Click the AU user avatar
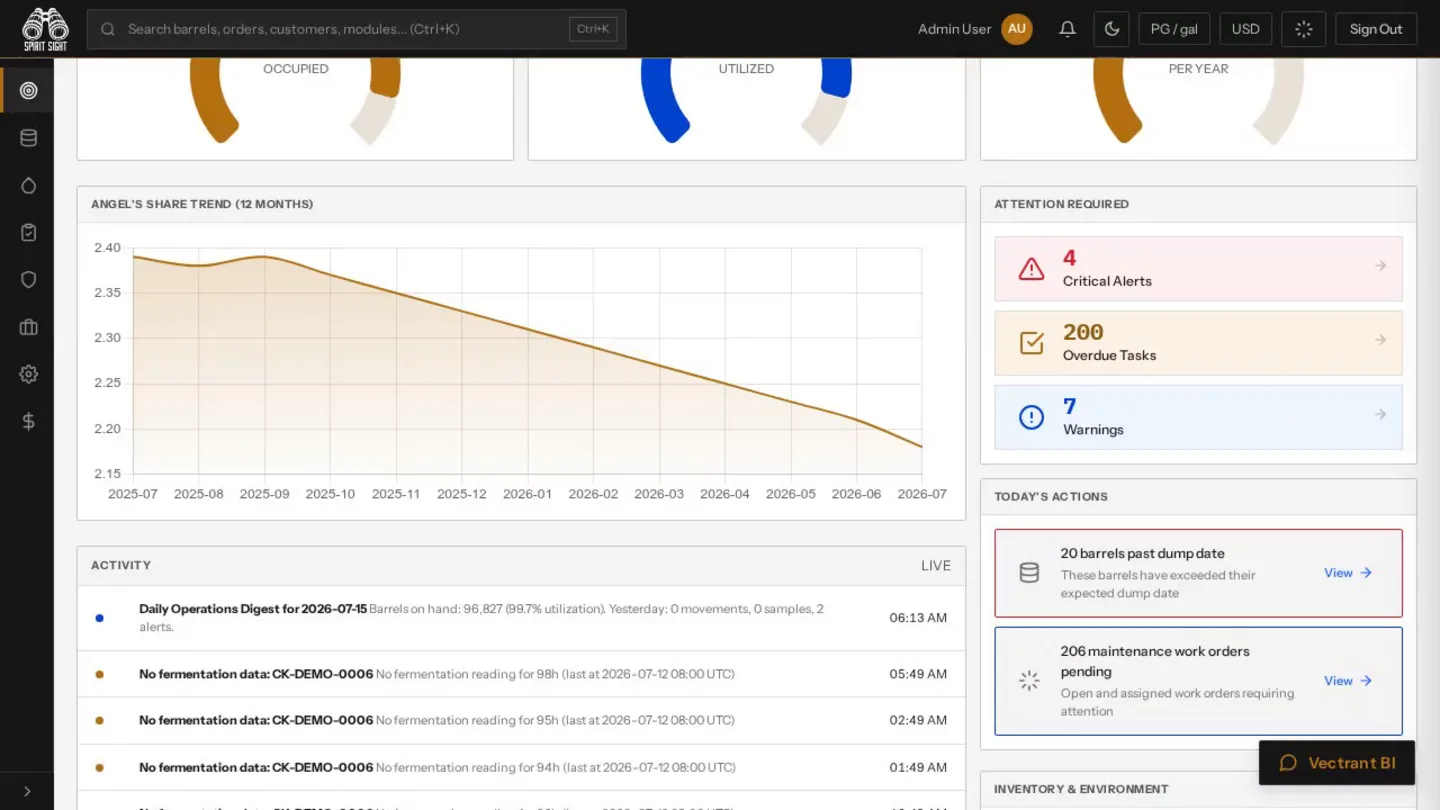 click(x=1017, y=29)
